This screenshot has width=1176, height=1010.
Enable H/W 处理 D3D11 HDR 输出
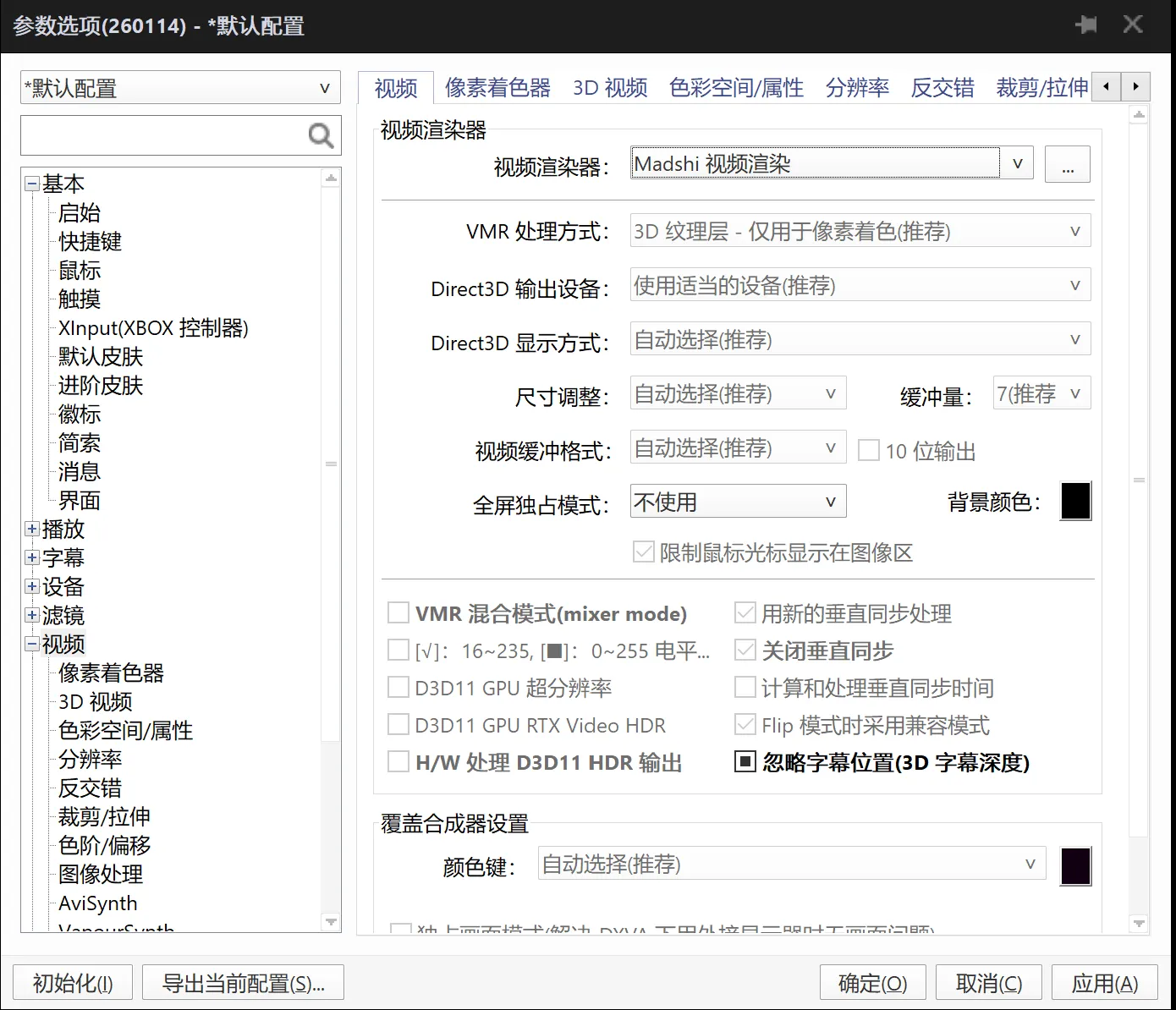point(398,760)
